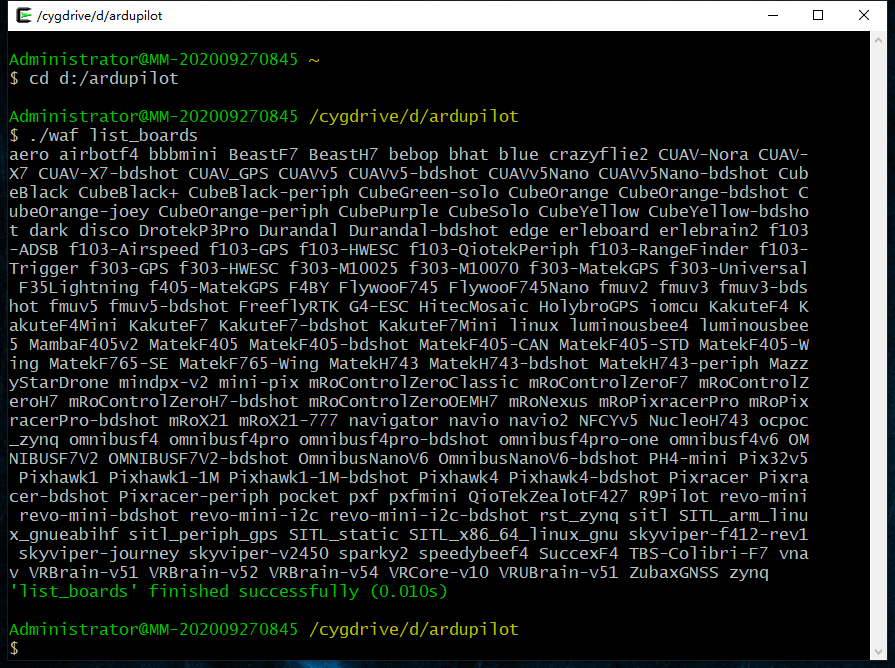
Task: Click the board name 'mRoControlZeroOEMH7'
Action: coord(403,401)
